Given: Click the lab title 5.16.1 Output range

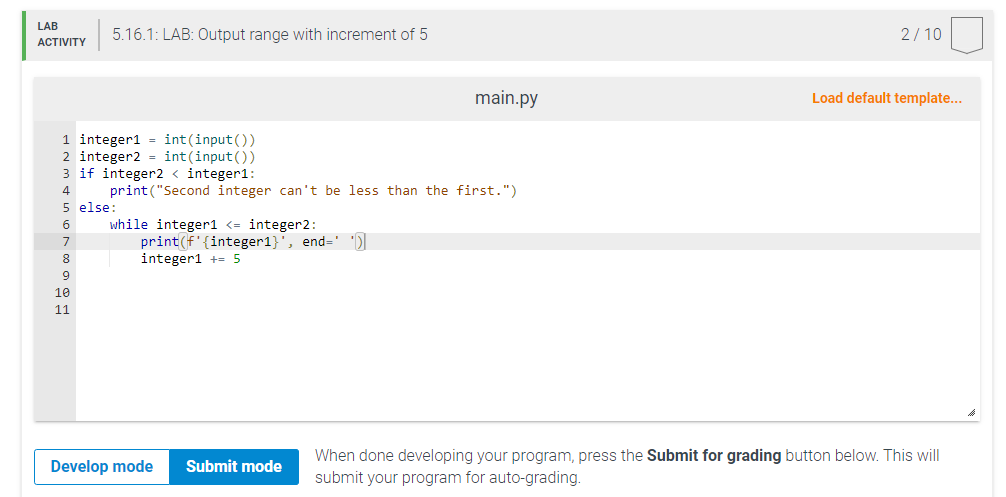Looking at the screenshot, I should coord(270,35).
